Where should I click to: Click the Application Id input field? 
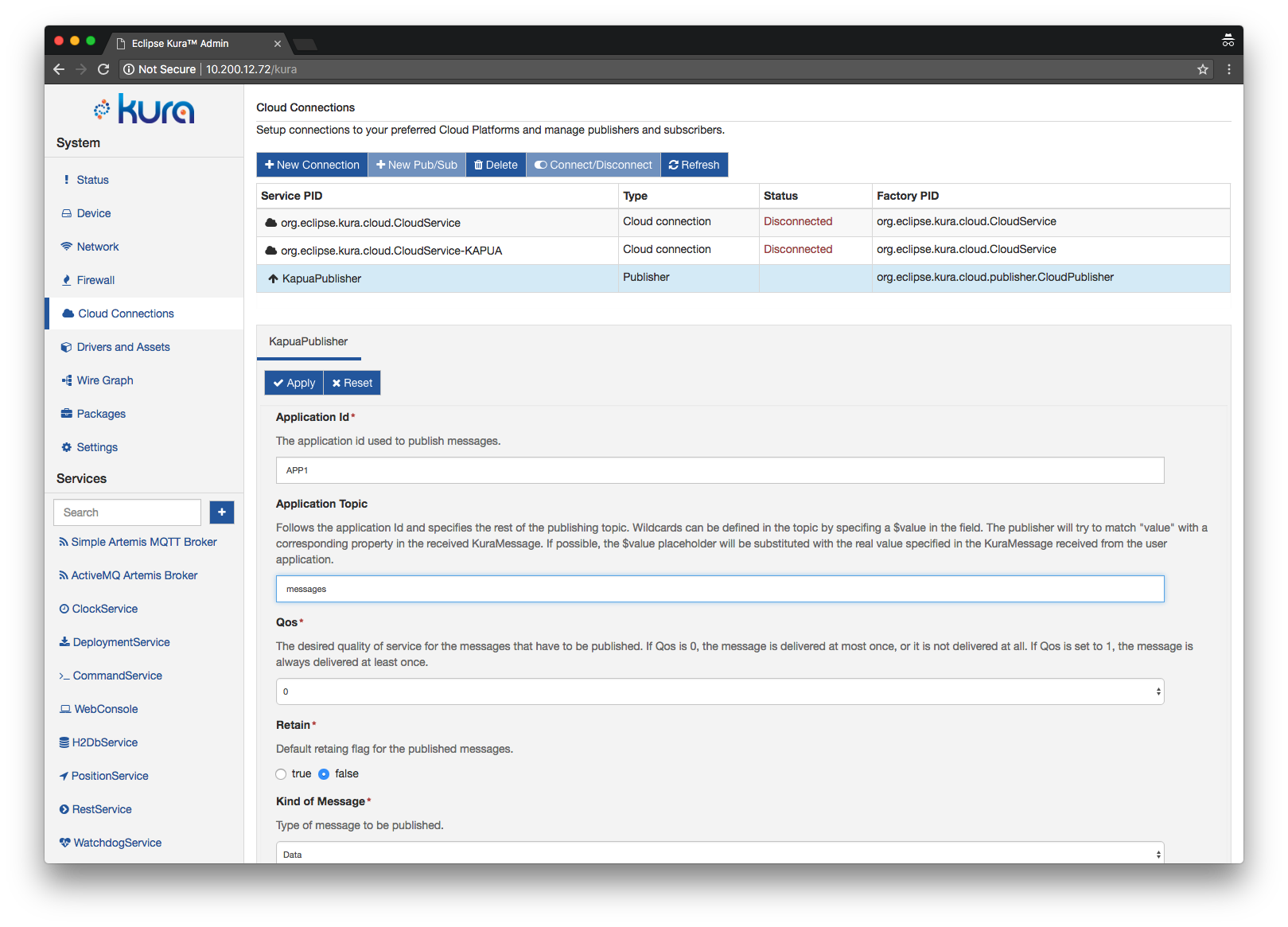[720, 470]
